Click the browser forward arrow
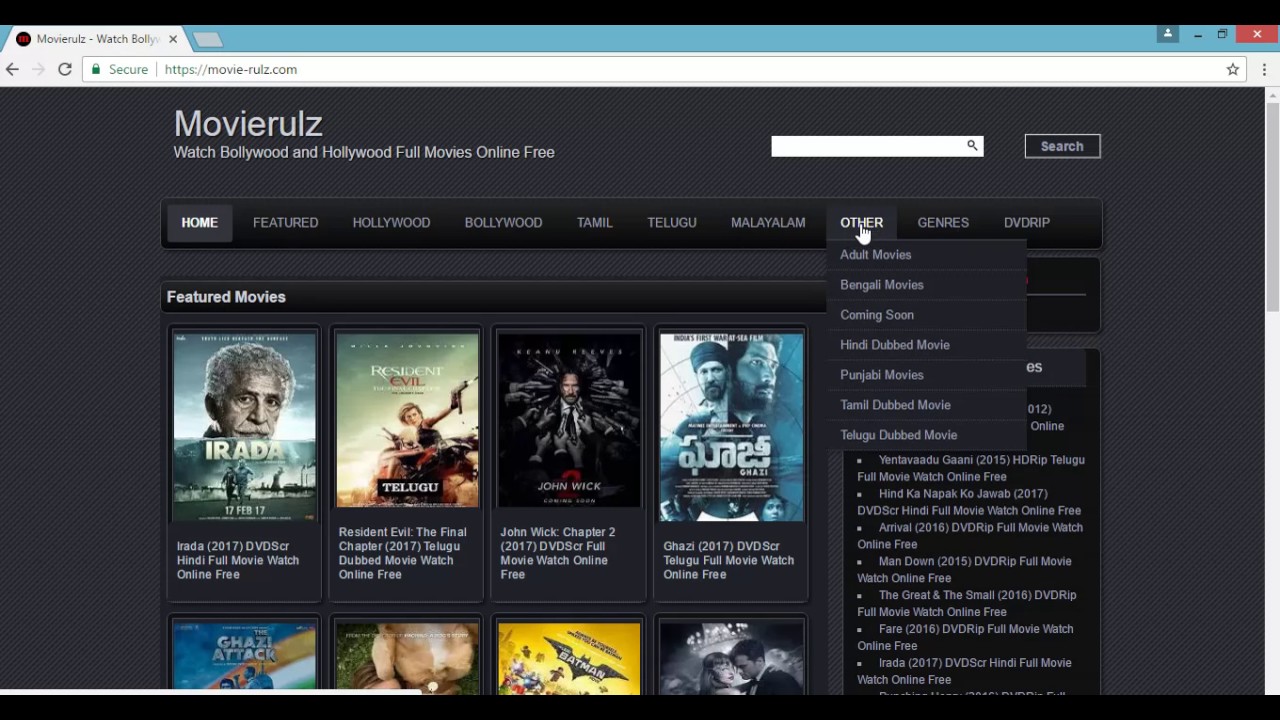The height and width of the screenshot is (720, 1280). pyautogui.click(x=39, y=69)
